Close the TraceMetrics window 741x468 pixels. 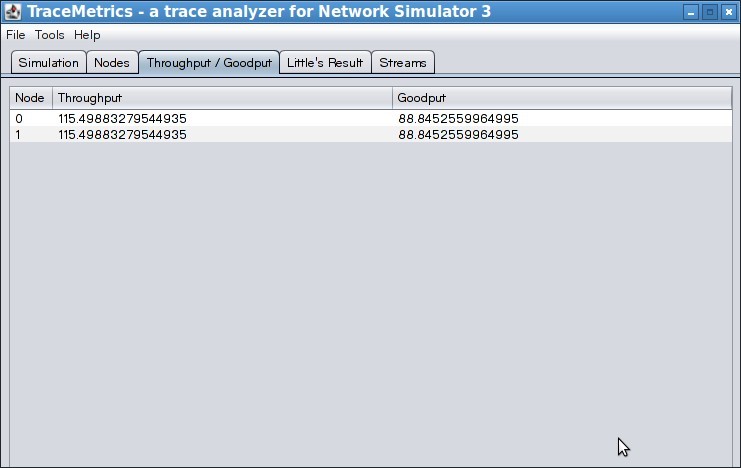coord(727,12)
